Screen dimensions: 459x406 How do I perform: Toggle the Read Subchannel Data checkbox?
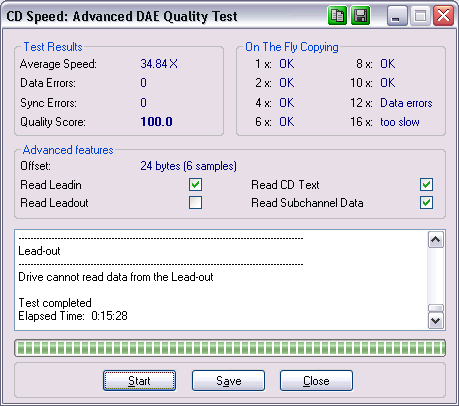[x=426, y=202]
